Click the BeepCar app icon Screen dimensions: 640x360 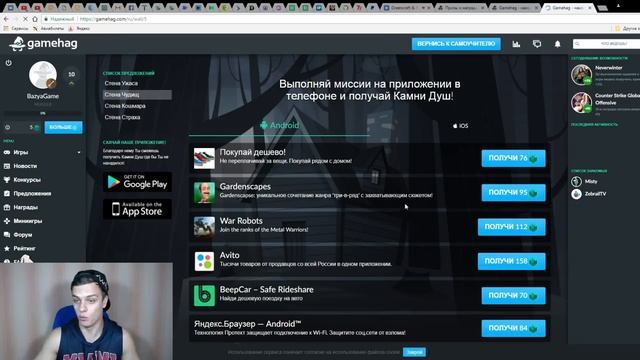pos(204,296)
